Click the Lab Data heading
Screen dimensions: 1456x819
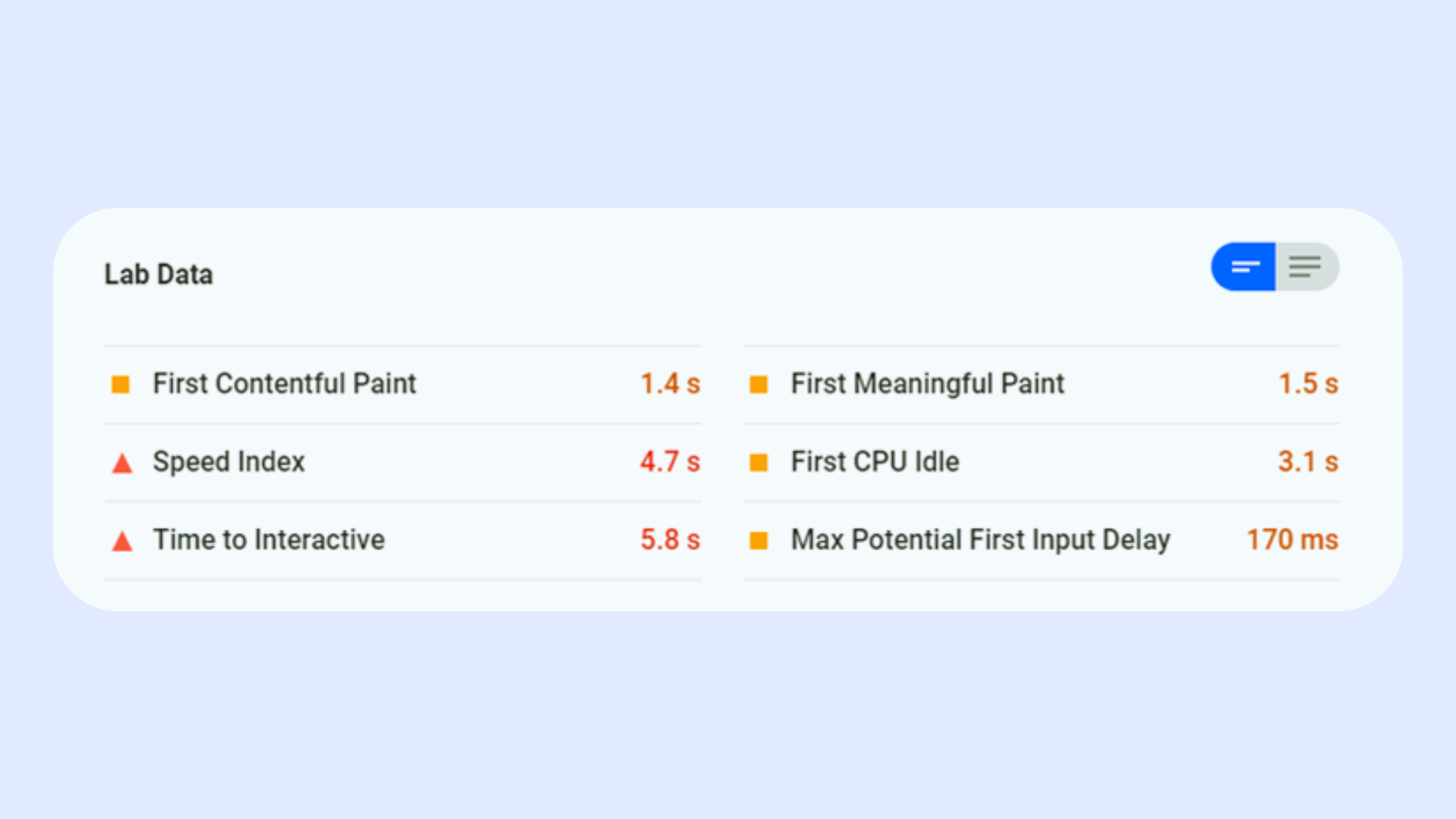[x=159, y=274]
